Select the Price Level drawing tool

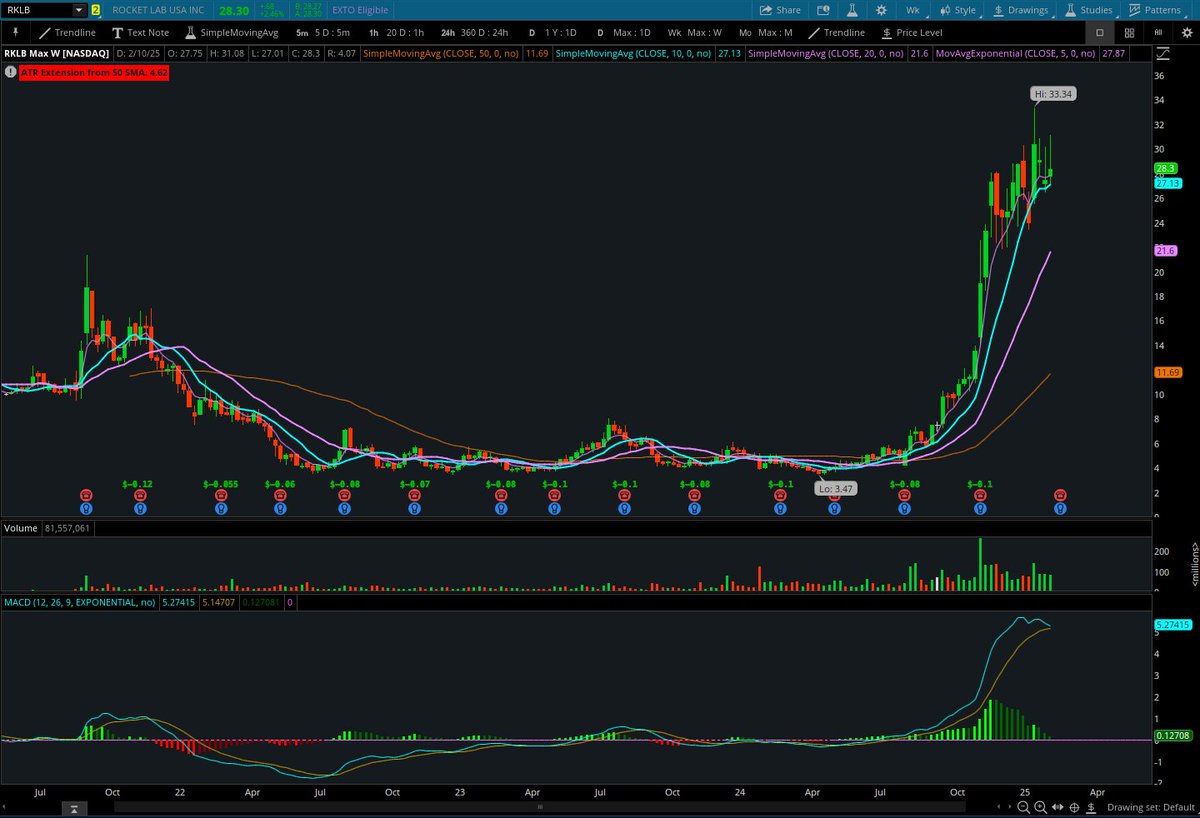(x=911, y=32)
